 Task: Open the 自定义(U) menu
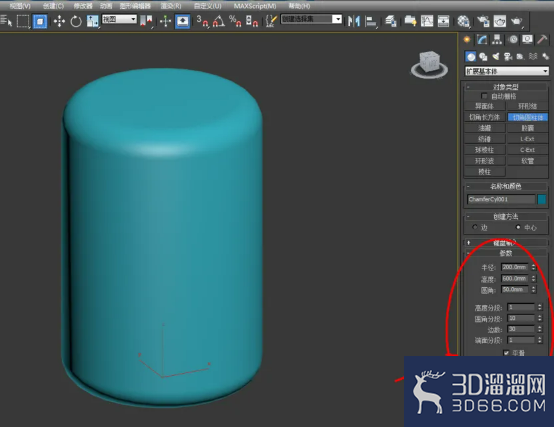pyautogui.click(x=208, y=6)
